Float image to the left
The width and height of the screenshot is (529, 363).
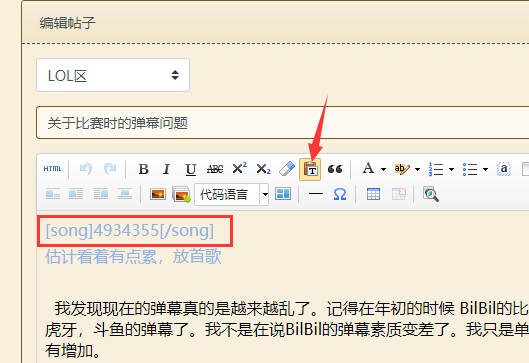[76, 194]
